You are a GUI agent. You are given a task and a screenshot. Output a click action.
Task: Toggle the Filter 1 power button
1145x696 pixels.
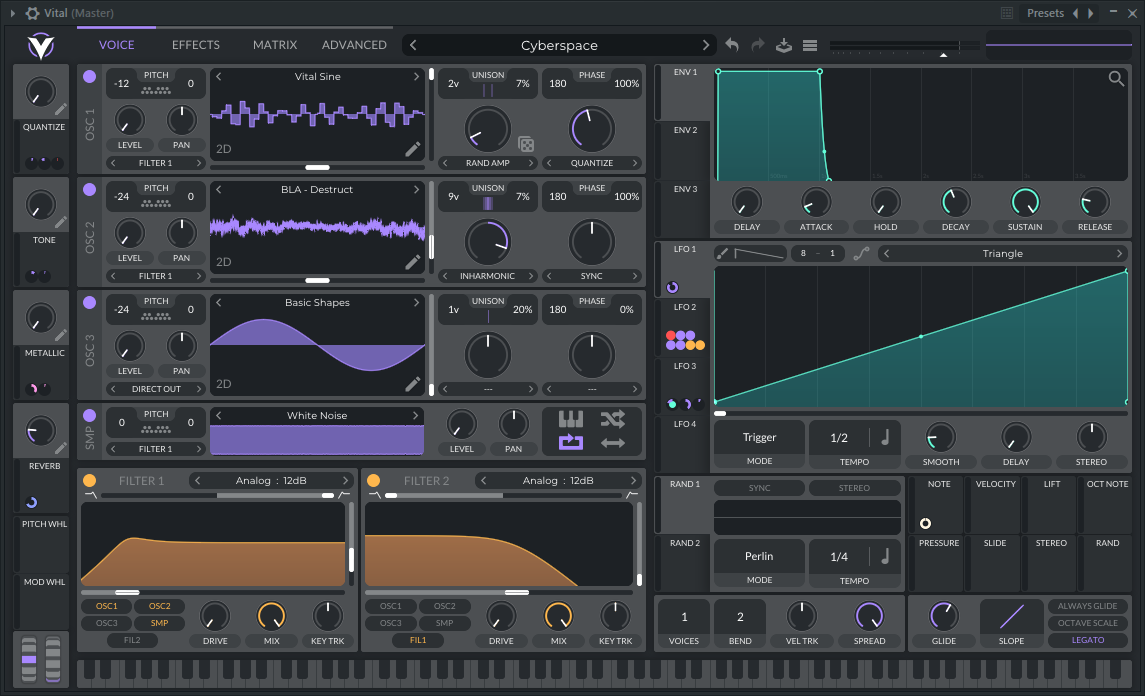[x=90, y=480]
